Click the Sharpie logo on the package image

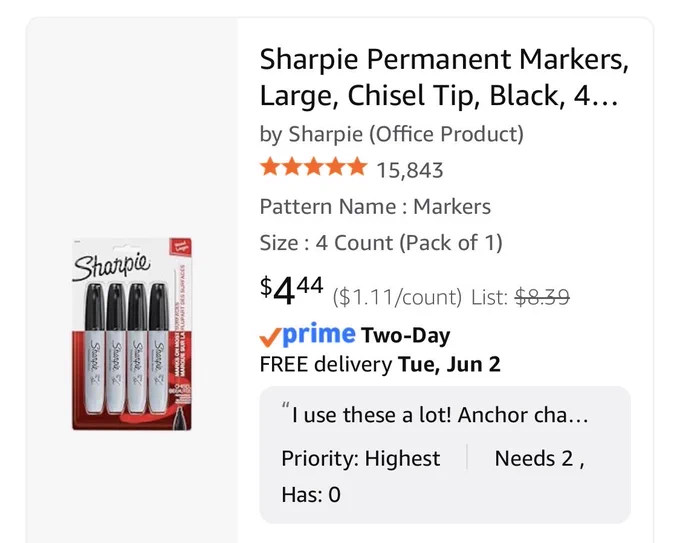[x=112, y=265]
